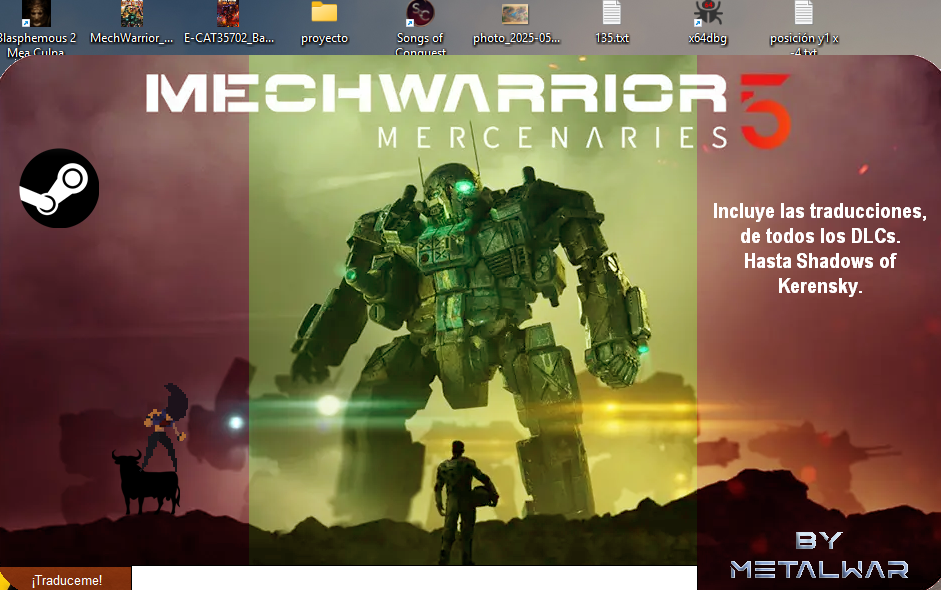
Task: Open the 135.txt text file
Action: pos(612,23)
